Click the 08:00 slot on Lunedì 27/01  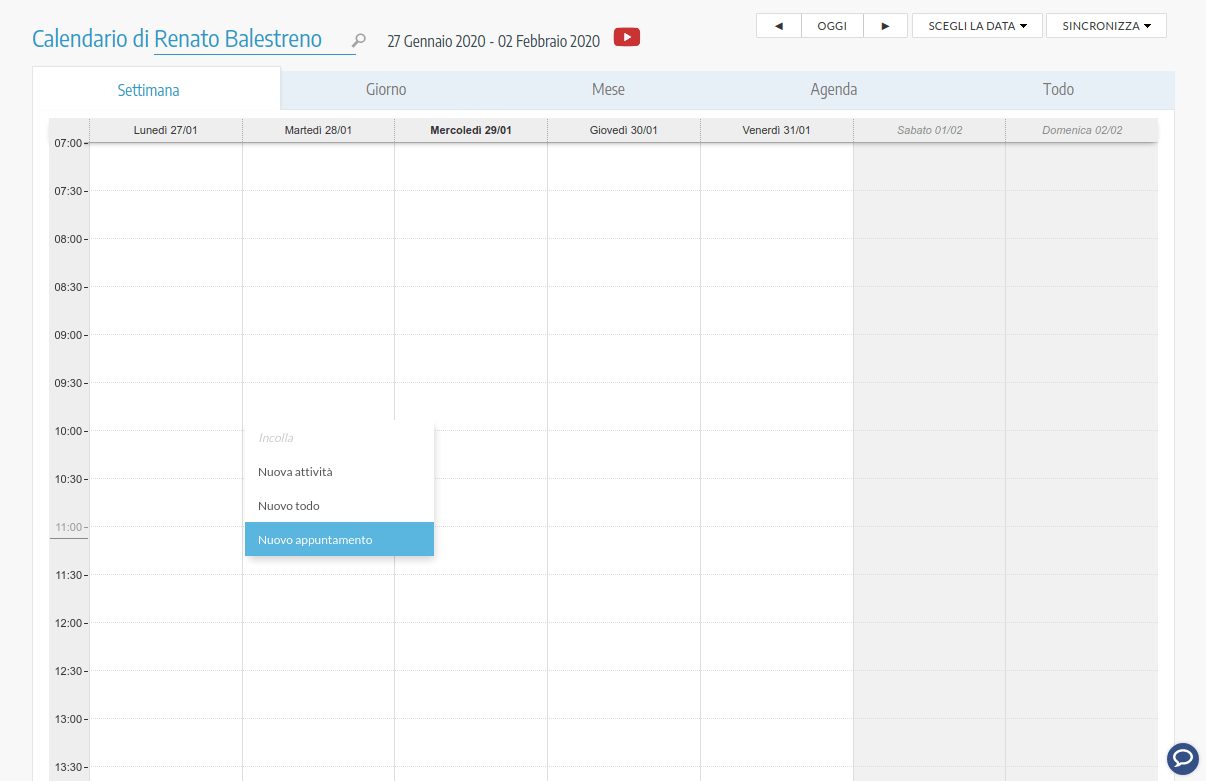tap(166, 251)
